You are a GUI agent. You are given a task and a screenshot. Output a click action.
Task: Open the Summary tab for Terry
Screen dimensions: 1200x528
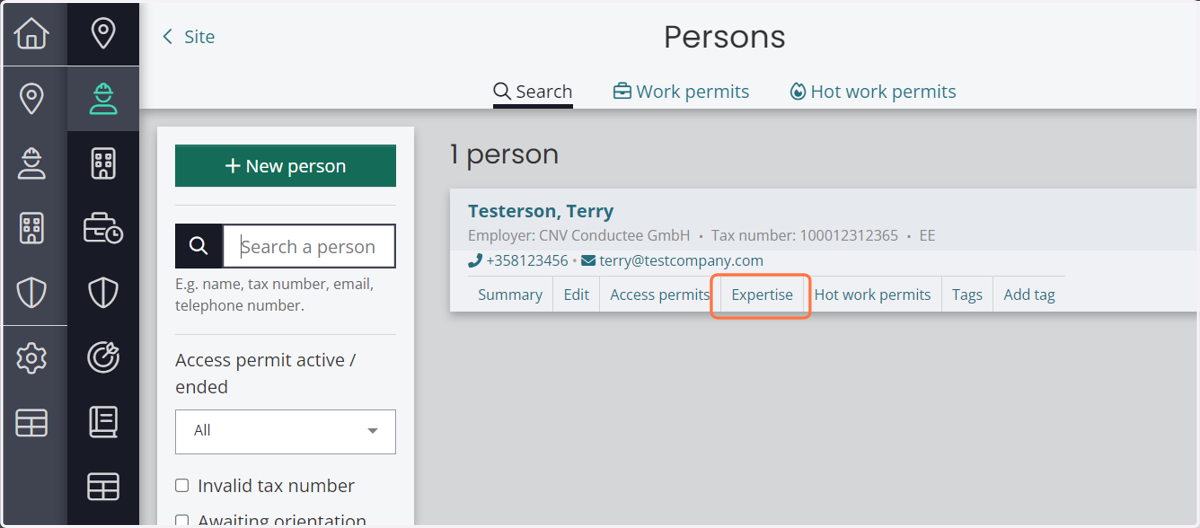tap(510, 295)
